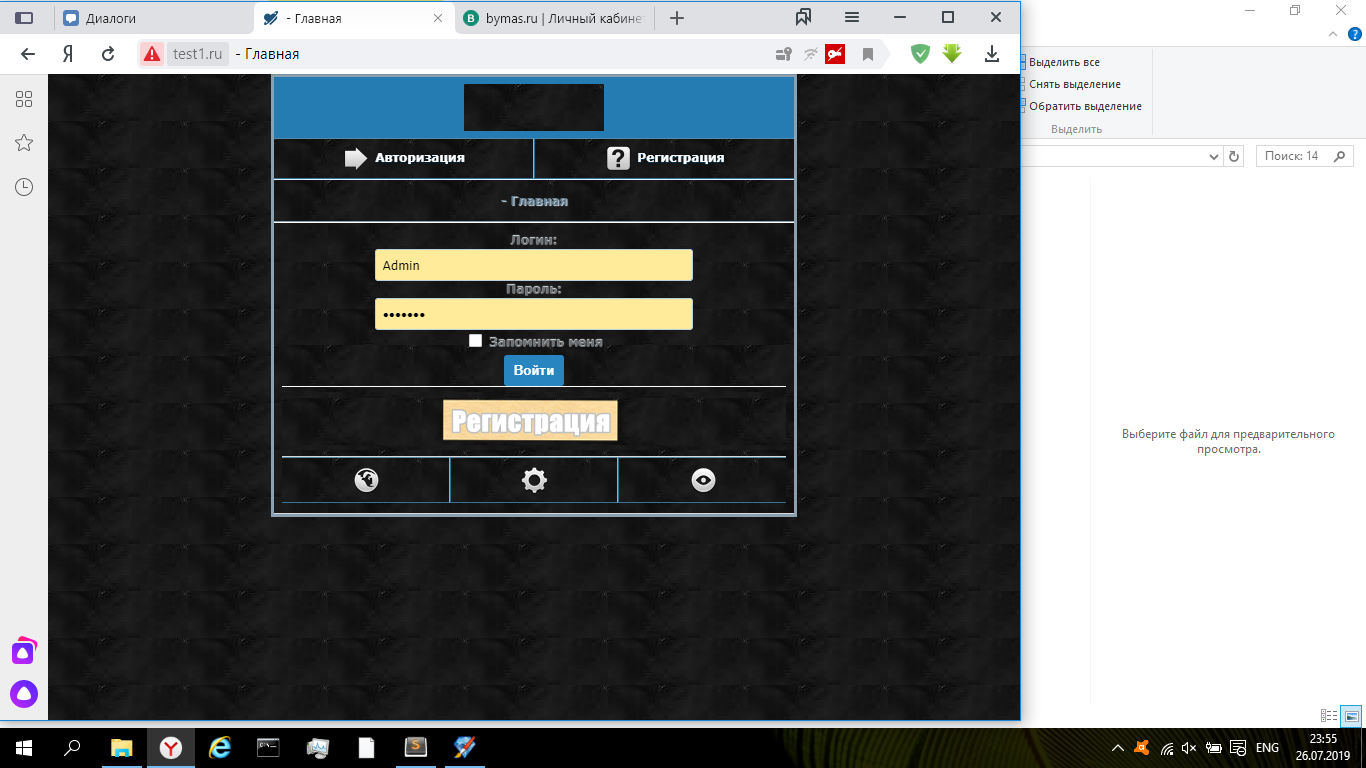The height and width of the screenshot is (768, 1366).
Task: Click the green shield protection icon
Action: coord(920,54)
